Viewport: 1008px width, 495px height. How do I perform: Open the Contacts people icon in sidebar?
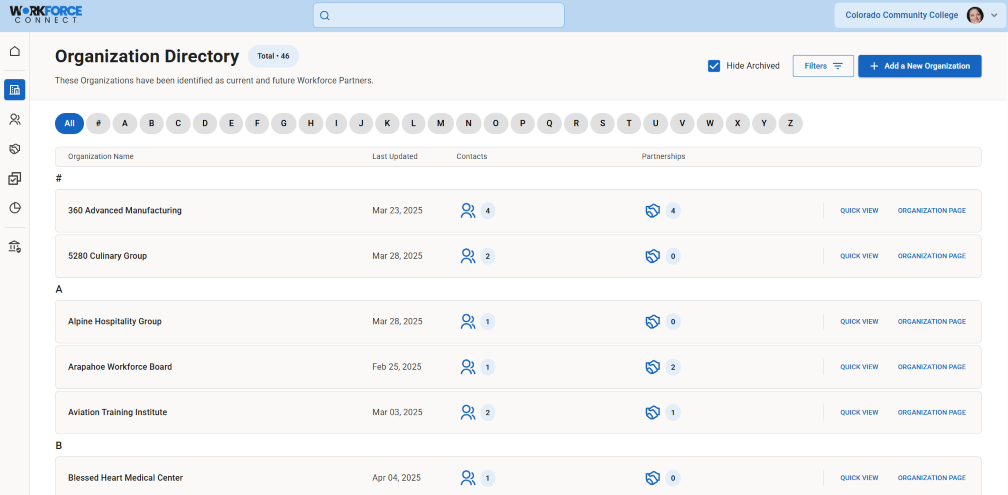[15, 119]
